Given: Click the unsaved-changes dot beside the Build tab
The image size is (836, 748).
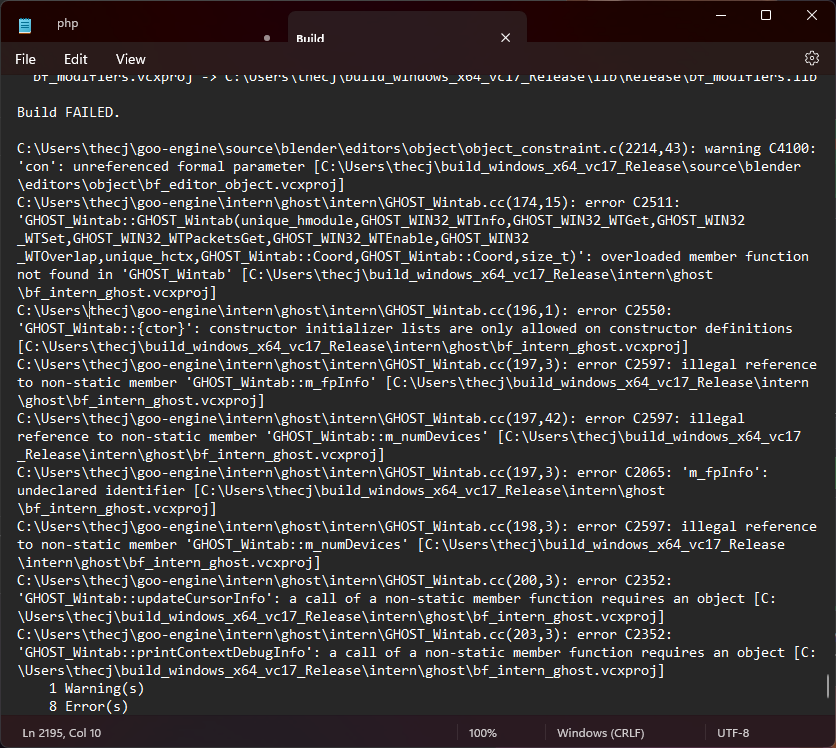Looking at the screenshot, I should (x=266, y=37).
